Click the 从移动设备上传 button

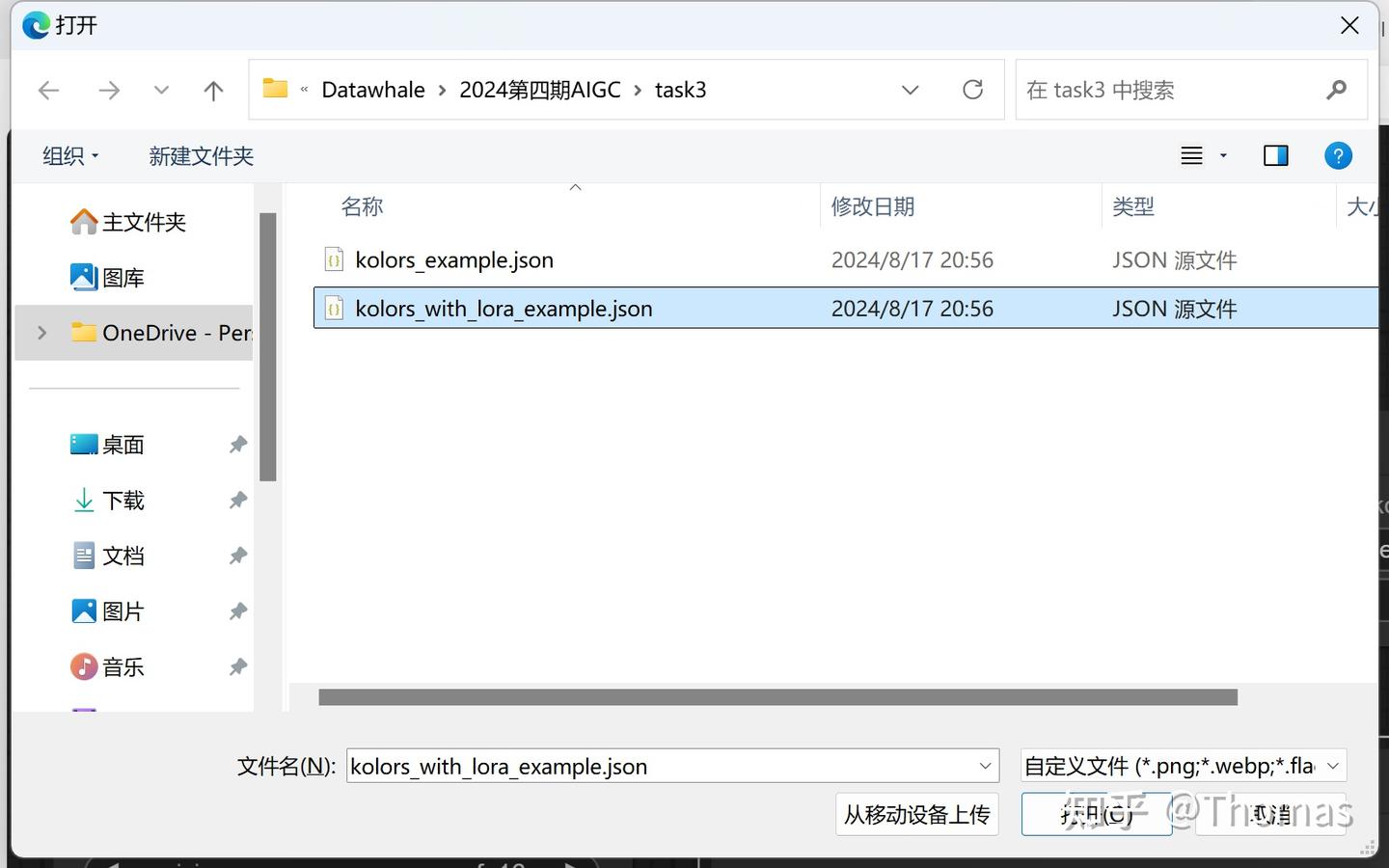pos(916,814)
